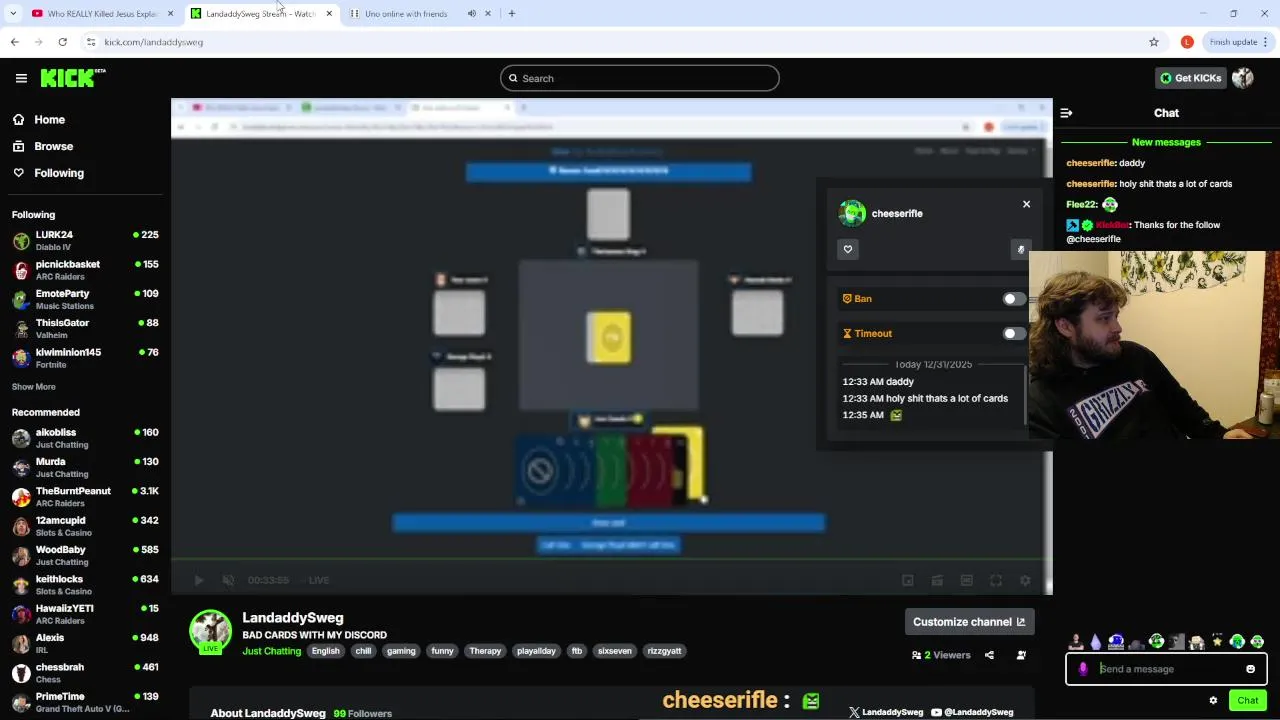Click the mute icon on cheeserifle card

tap(1020, 249)
